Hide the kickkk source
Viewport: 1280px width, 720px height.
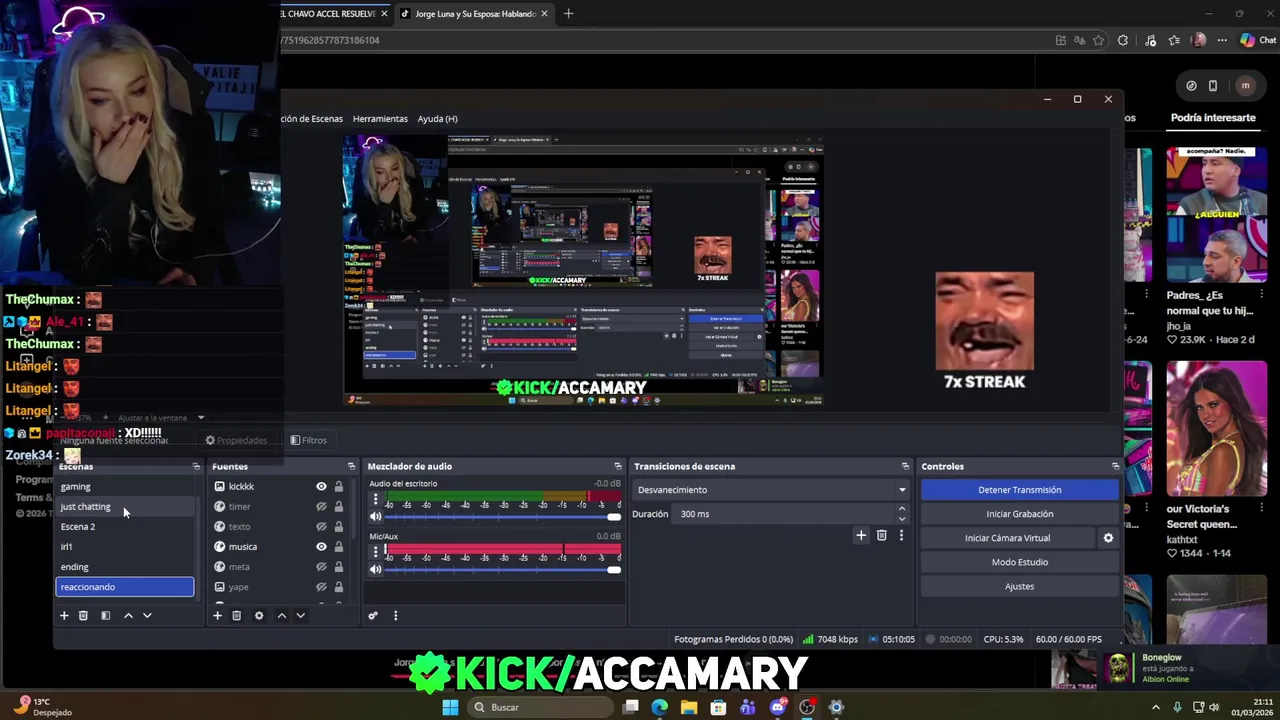[x=321, y=487]
